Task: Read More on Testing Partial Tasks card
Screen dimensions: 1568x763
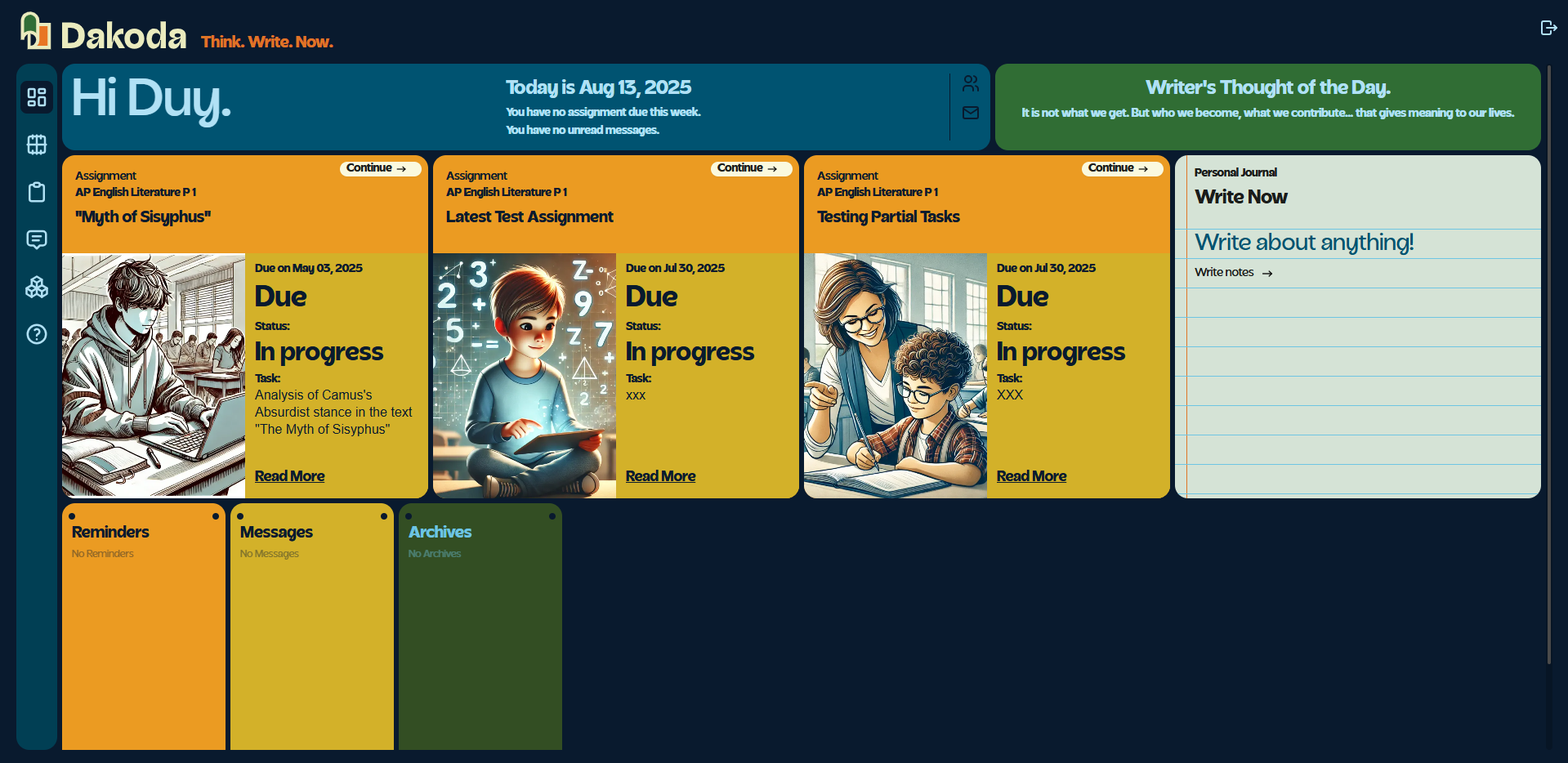Action: 1031,476
